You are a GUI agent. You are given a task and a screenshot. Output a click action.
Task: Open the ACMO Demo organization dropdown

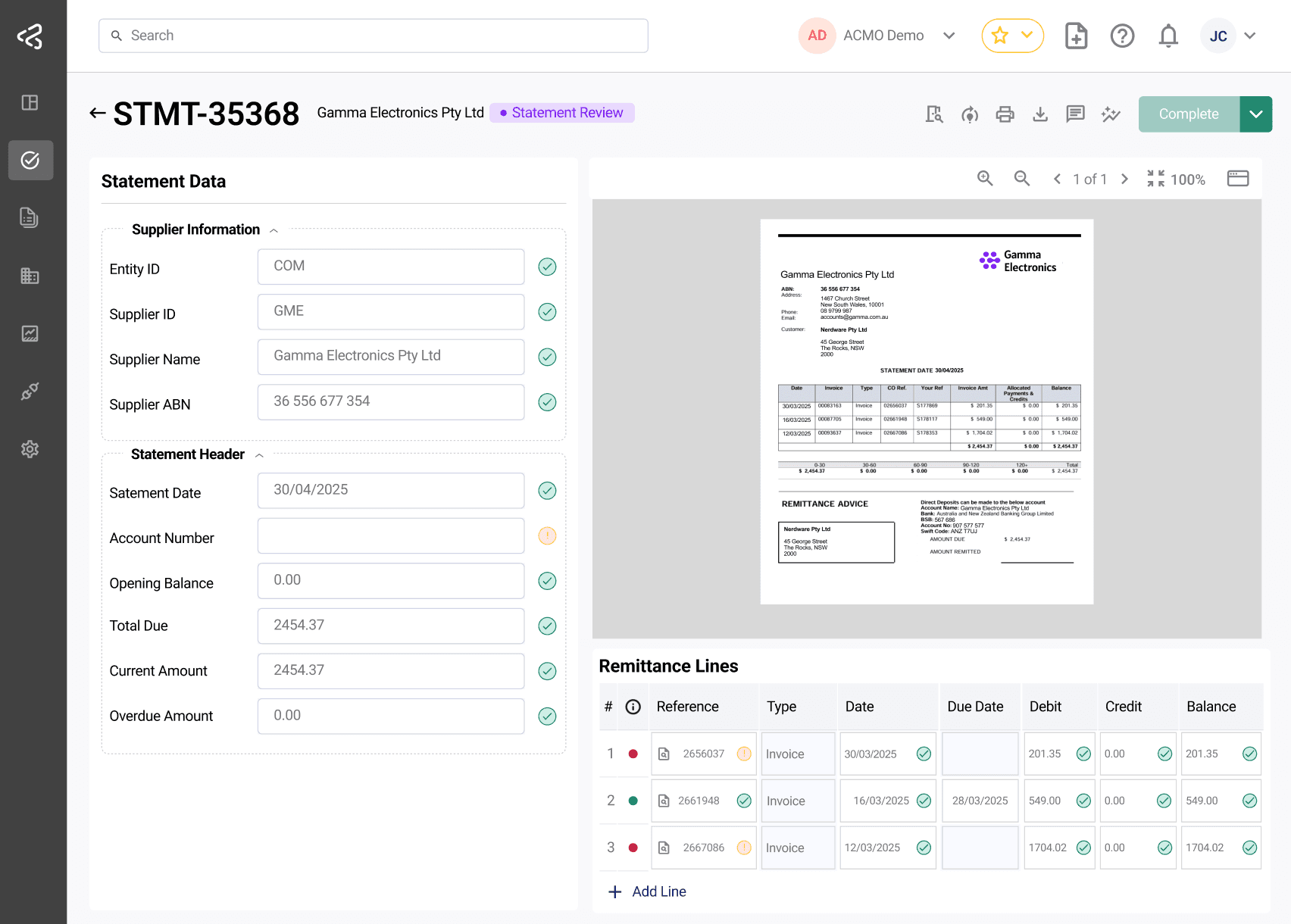click(949, 36)
